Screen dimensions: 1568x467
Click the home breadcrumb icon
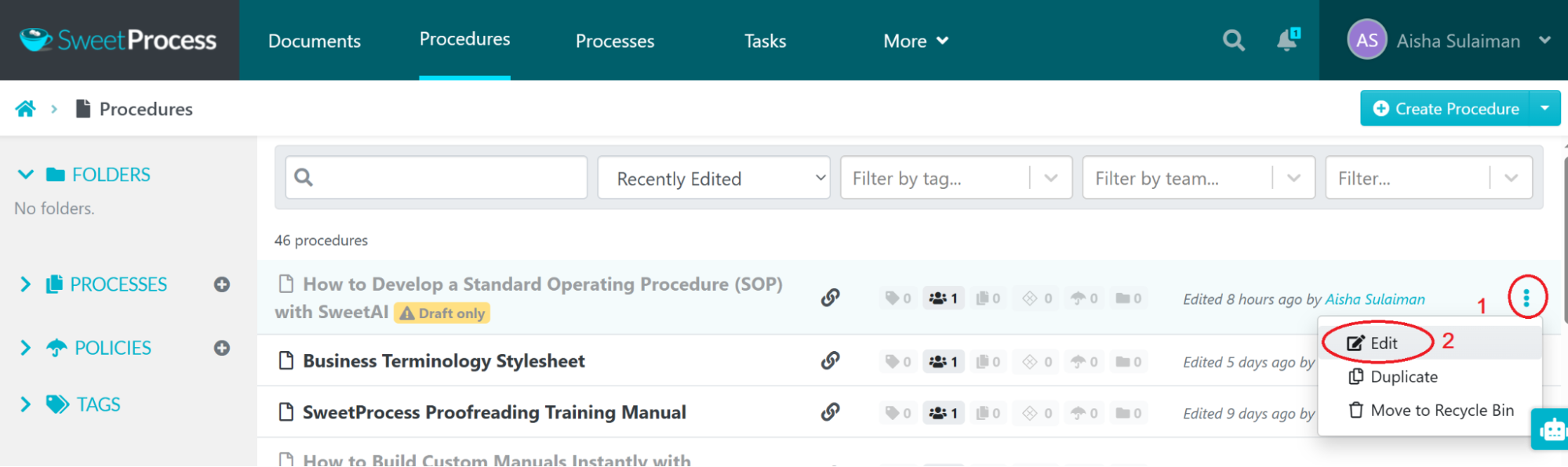tap(25, 109)
